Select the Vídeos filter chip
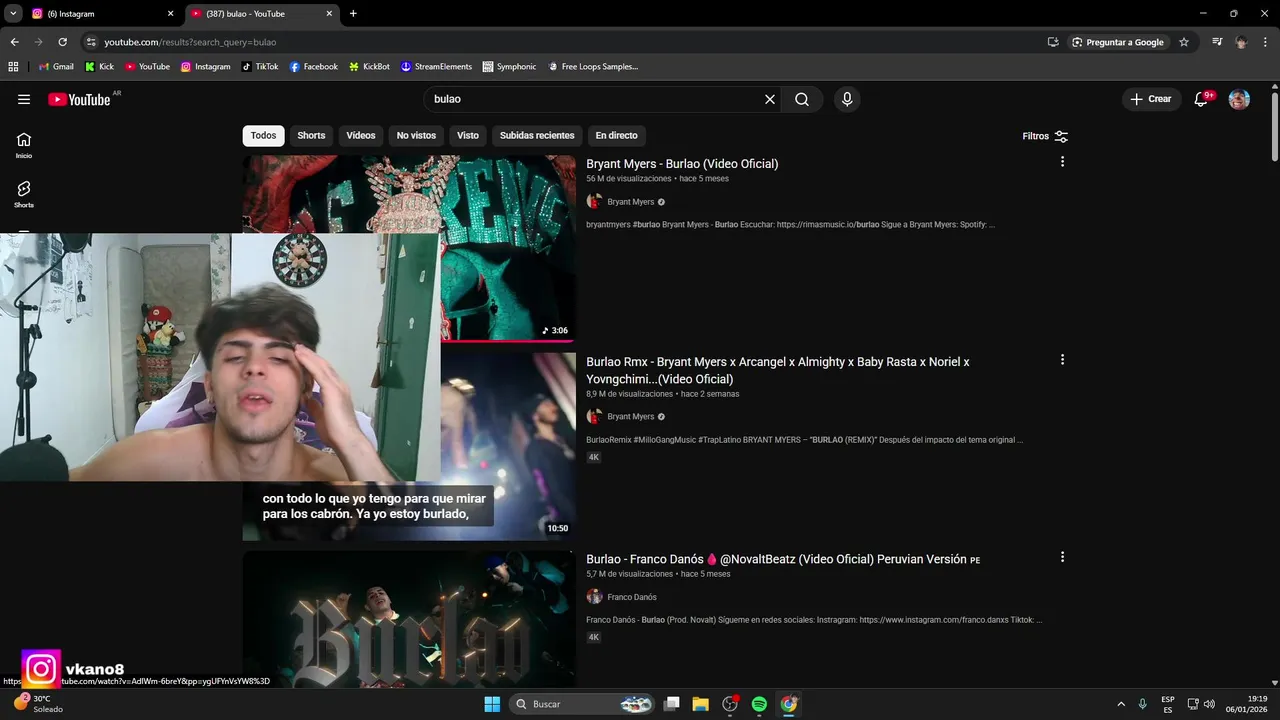 click(x=361, y=135)
